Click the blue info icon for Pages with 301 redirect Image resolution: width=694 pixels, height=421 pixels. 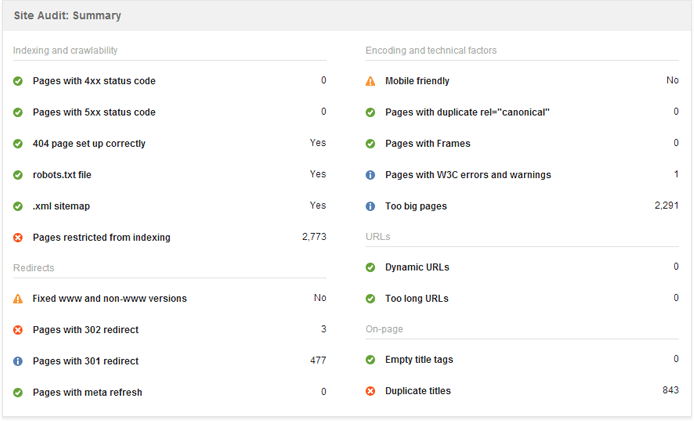click(18, 361)
